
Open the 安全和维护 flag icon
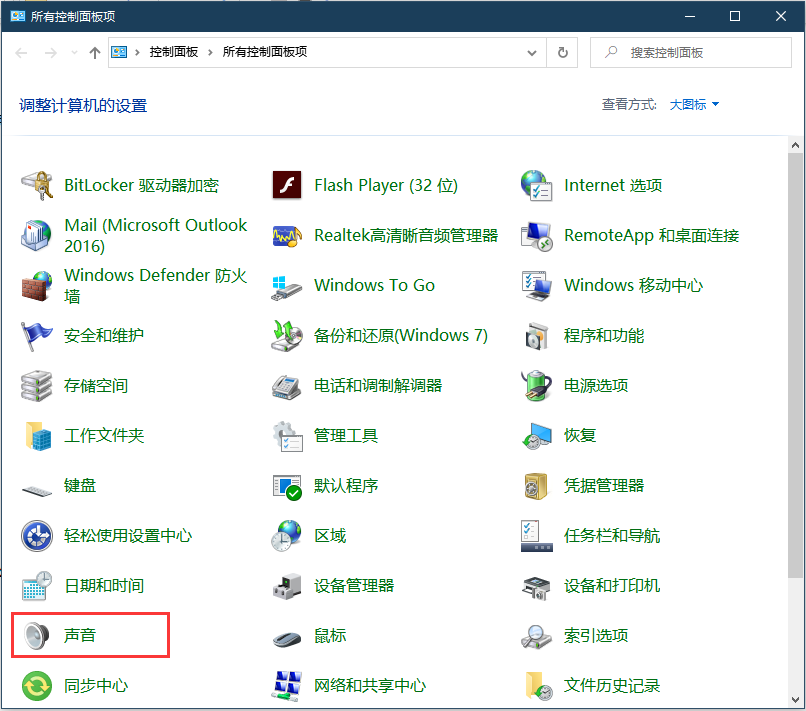[x=37, y=336]
